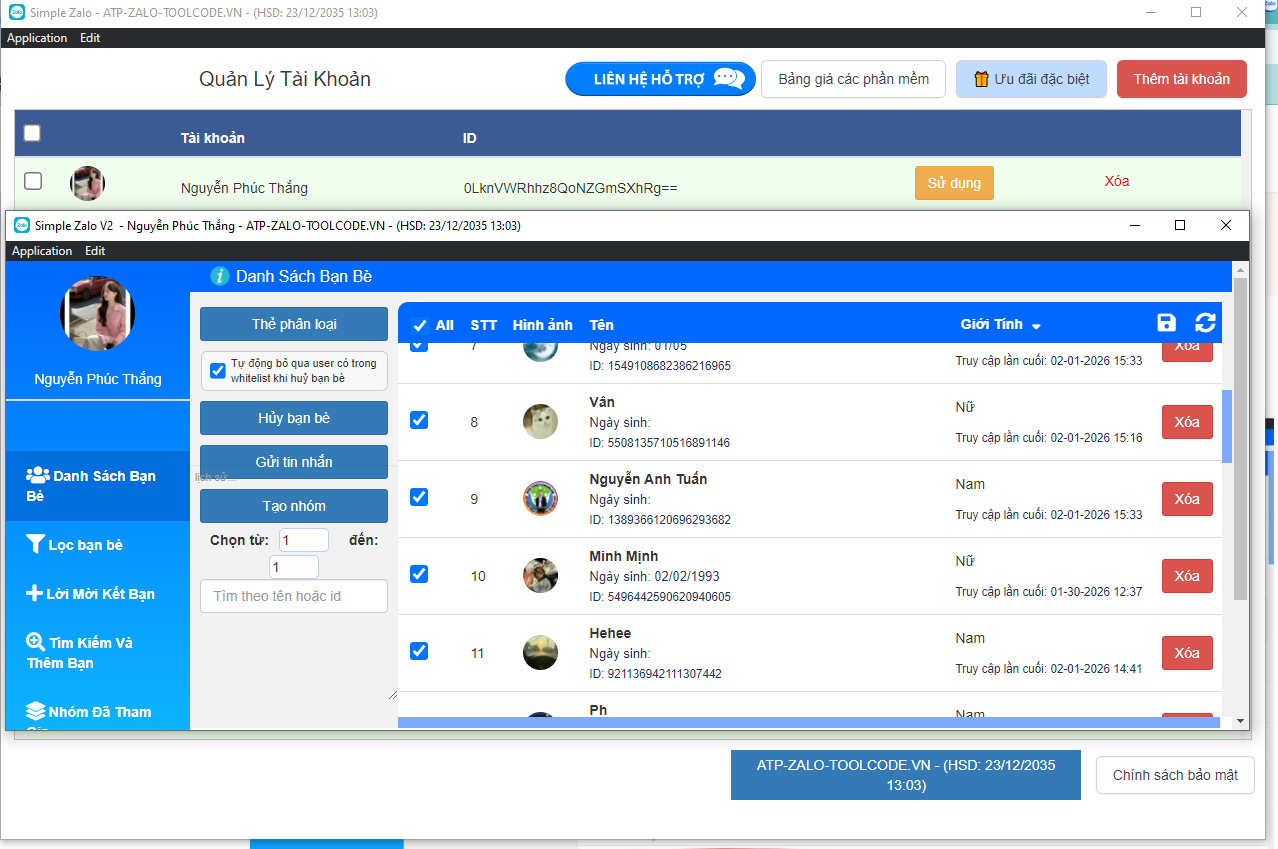Image resolution: width=1278 pixels, height=849 pixels.
Task: Click Sử dụng for Nguyễn Phúc Thắng account
Action: 954,183
